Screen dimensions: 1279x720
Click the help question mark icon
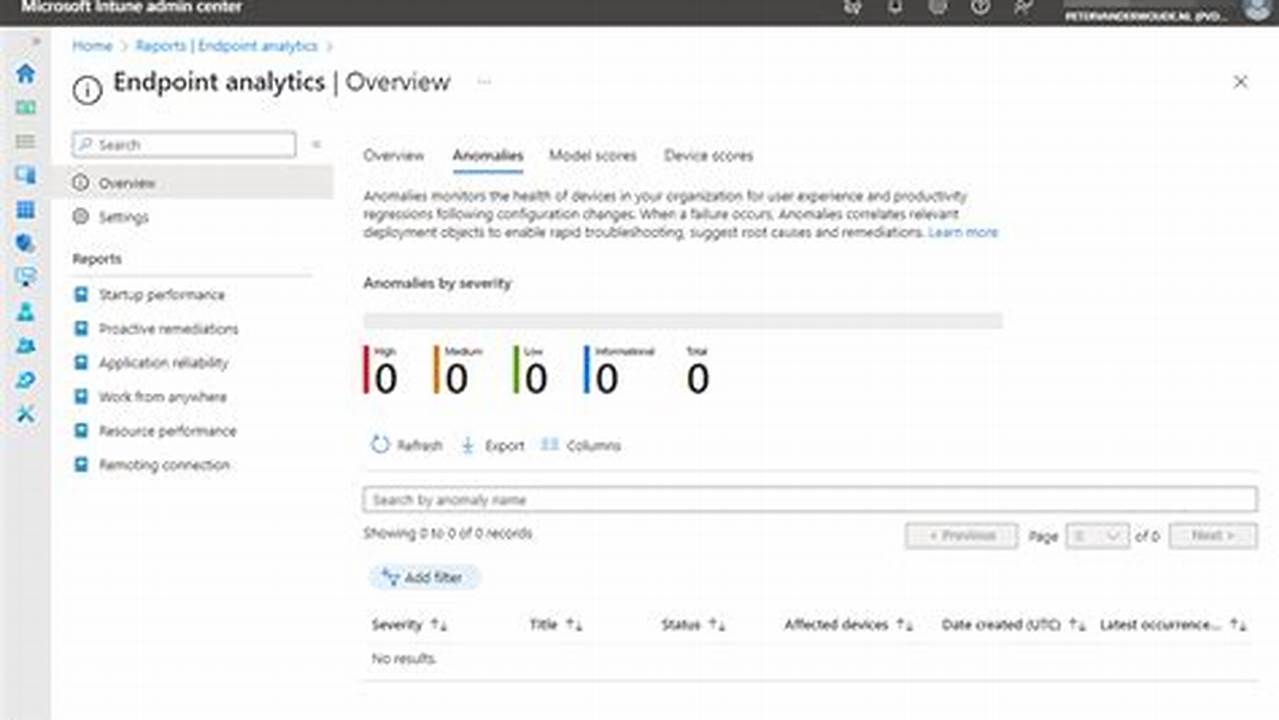click(x=981, y=7)
